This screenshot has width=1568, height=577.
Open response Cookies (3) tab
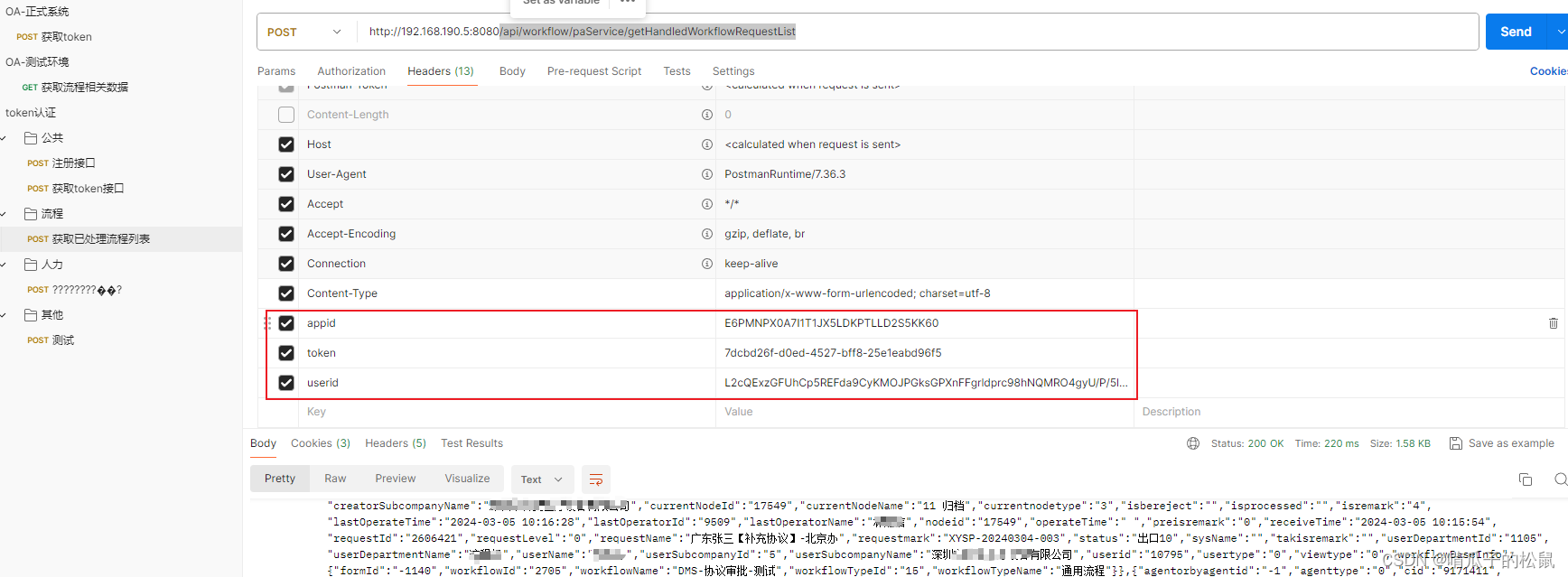321,443
